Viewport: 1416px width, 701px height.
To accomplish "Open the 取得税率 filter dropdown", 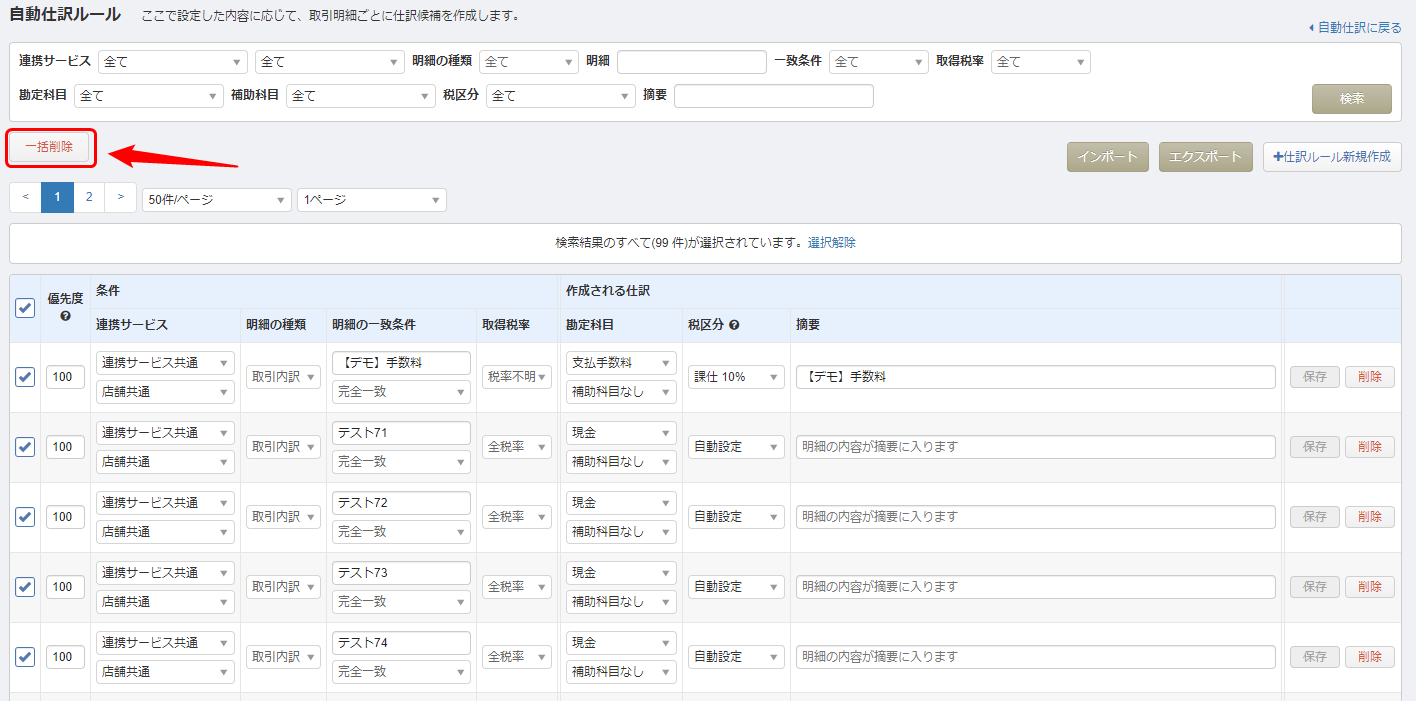I will [x=1041, y=62].
